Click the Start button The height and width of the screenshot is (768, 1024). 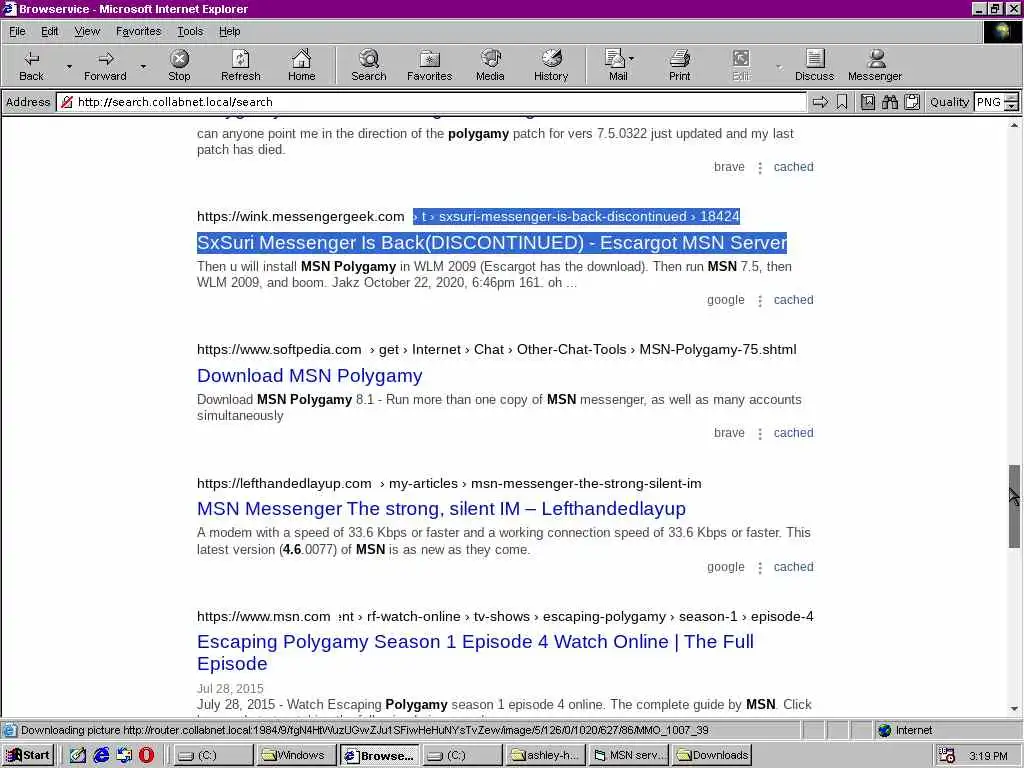(27, 755)
